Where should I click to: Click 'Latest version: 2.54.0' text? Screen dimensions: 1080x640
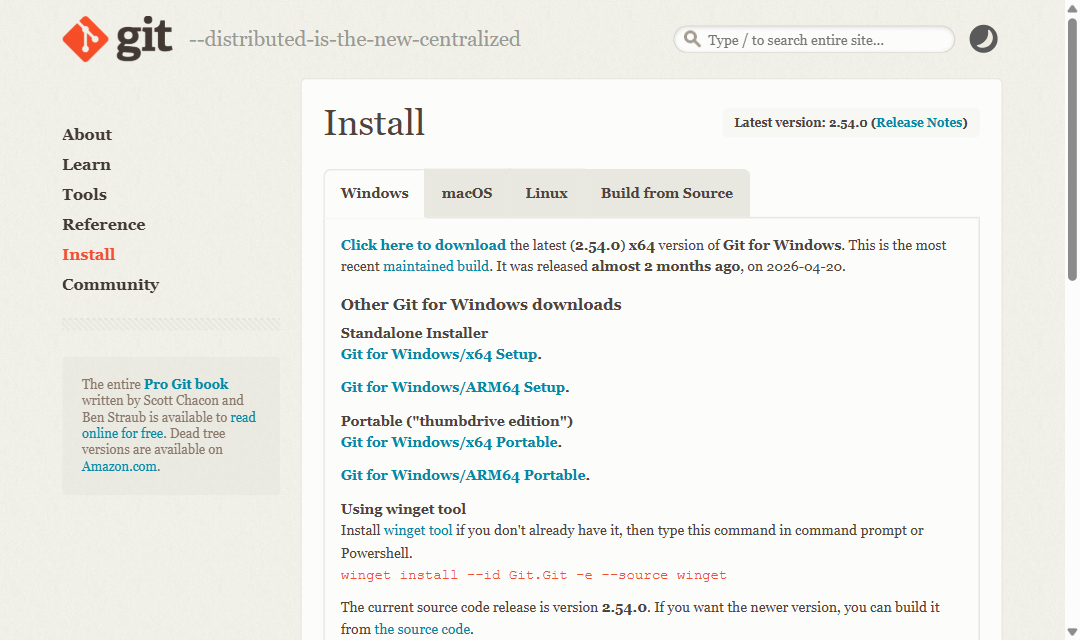click(800, 123)
